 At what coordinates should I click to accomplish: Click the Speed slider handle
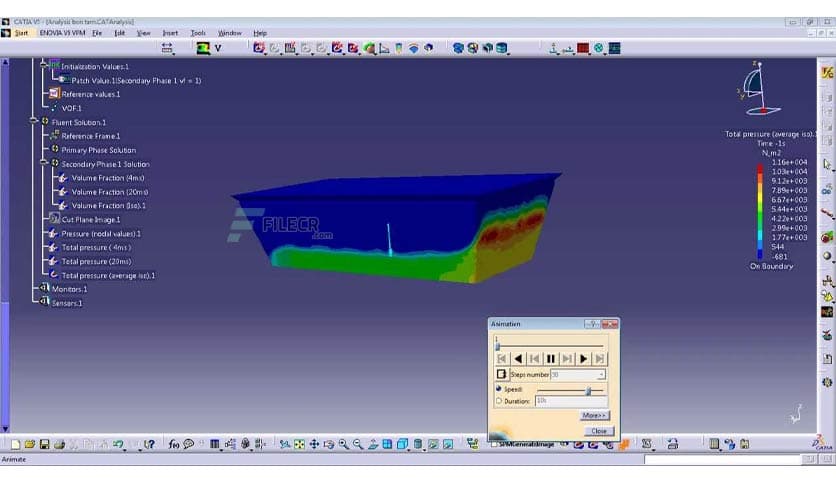click(589, 391)
